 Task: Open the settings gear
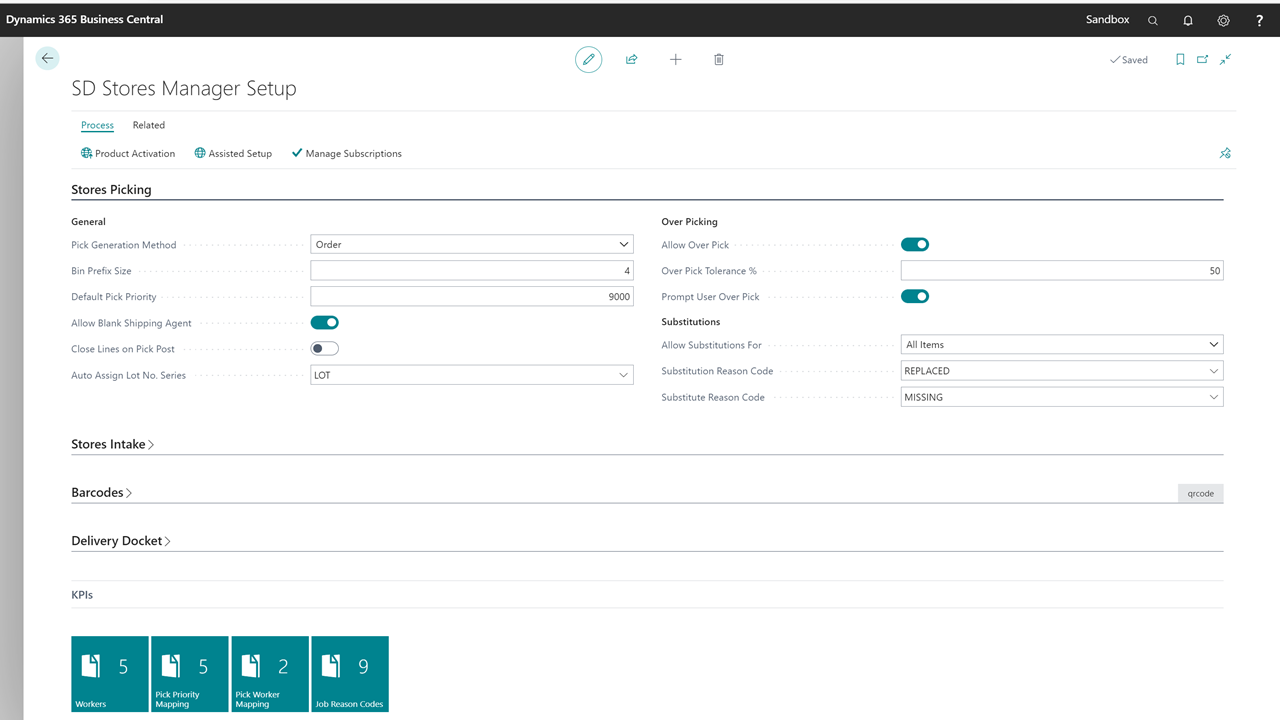pyautogui.click(x=1224, y=20)
